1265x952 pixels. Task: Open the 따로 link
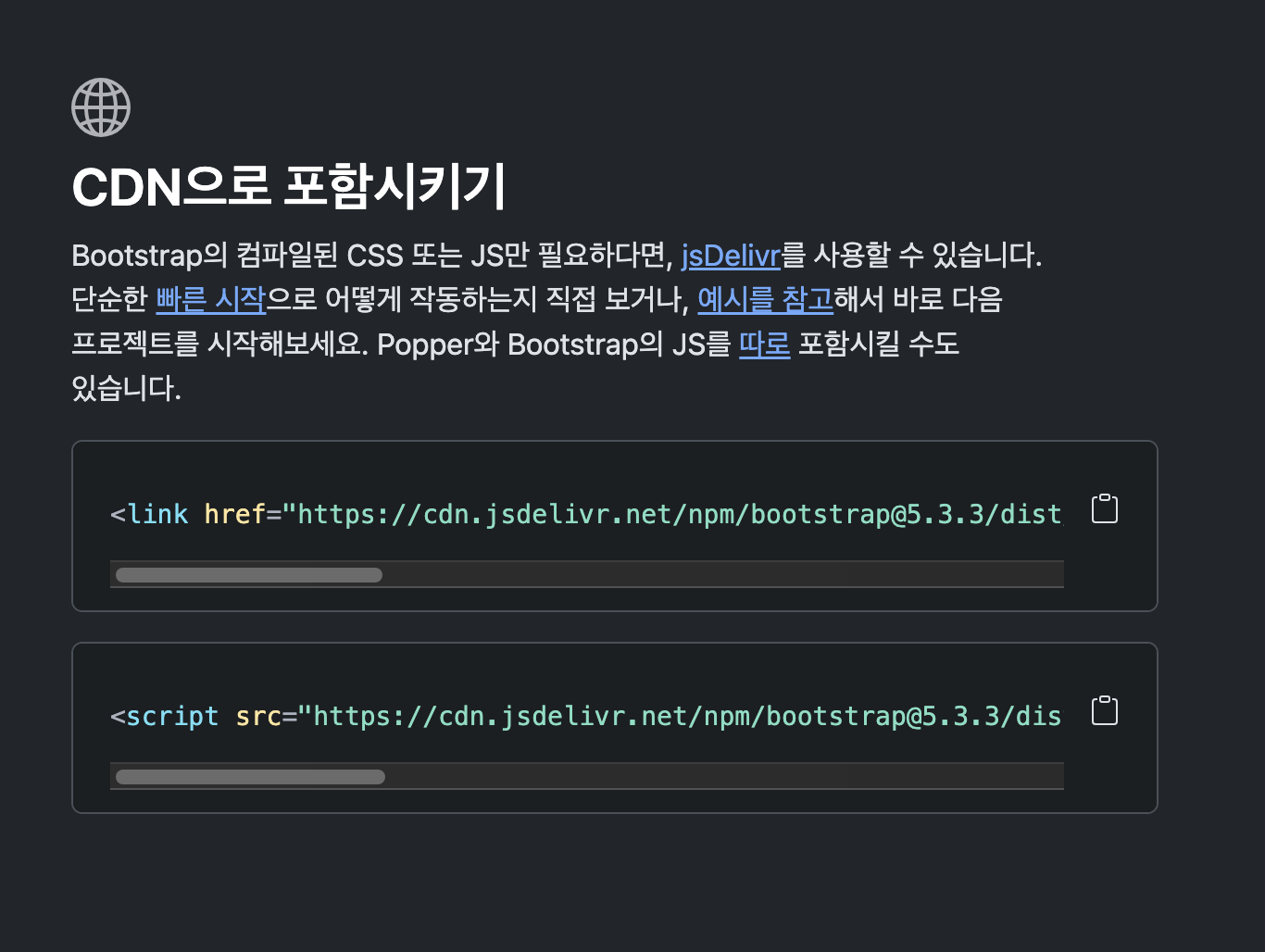pyautogui.click(x=764, y=344)
